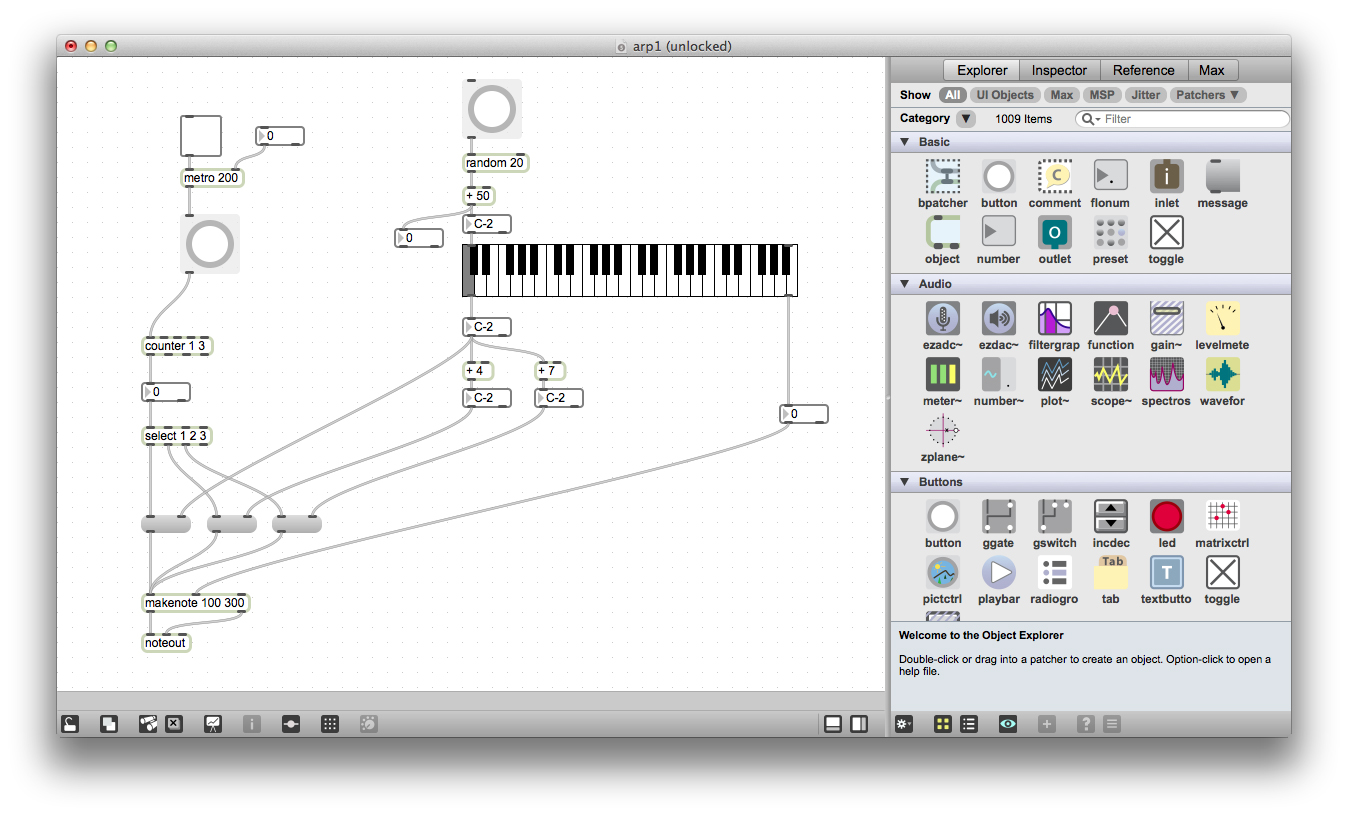Show only UI Objects in Explorer

point(1005,95)
